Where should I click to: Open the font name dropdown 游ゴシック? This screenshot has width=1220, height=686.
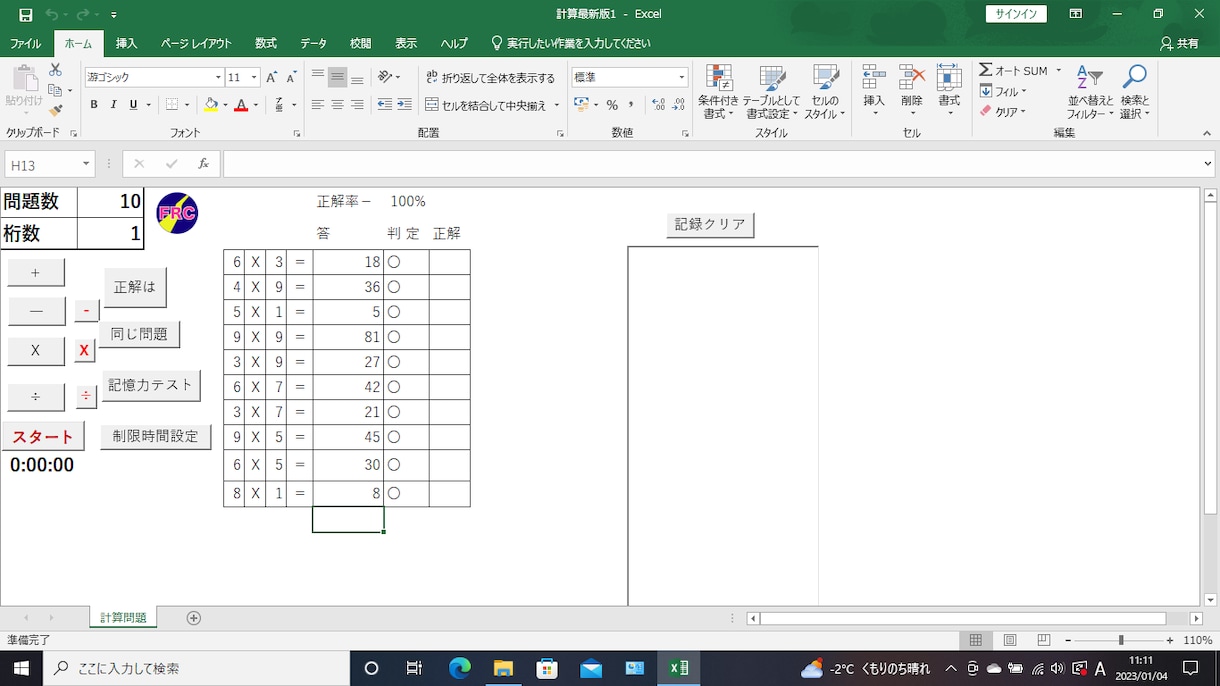pos(218,77)
